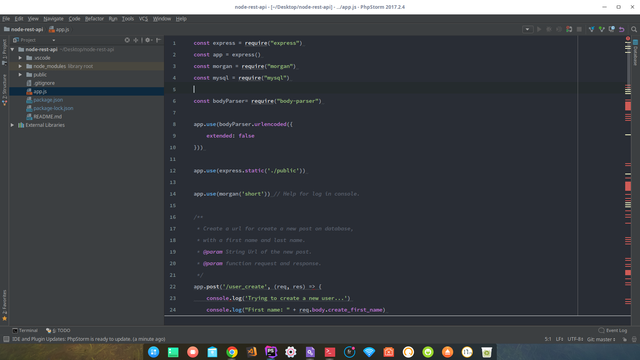The height and width of the screenshot is (360, 640).
Task: Toggle the Structure tool window side tab
Action: click(x=4, y=90)
